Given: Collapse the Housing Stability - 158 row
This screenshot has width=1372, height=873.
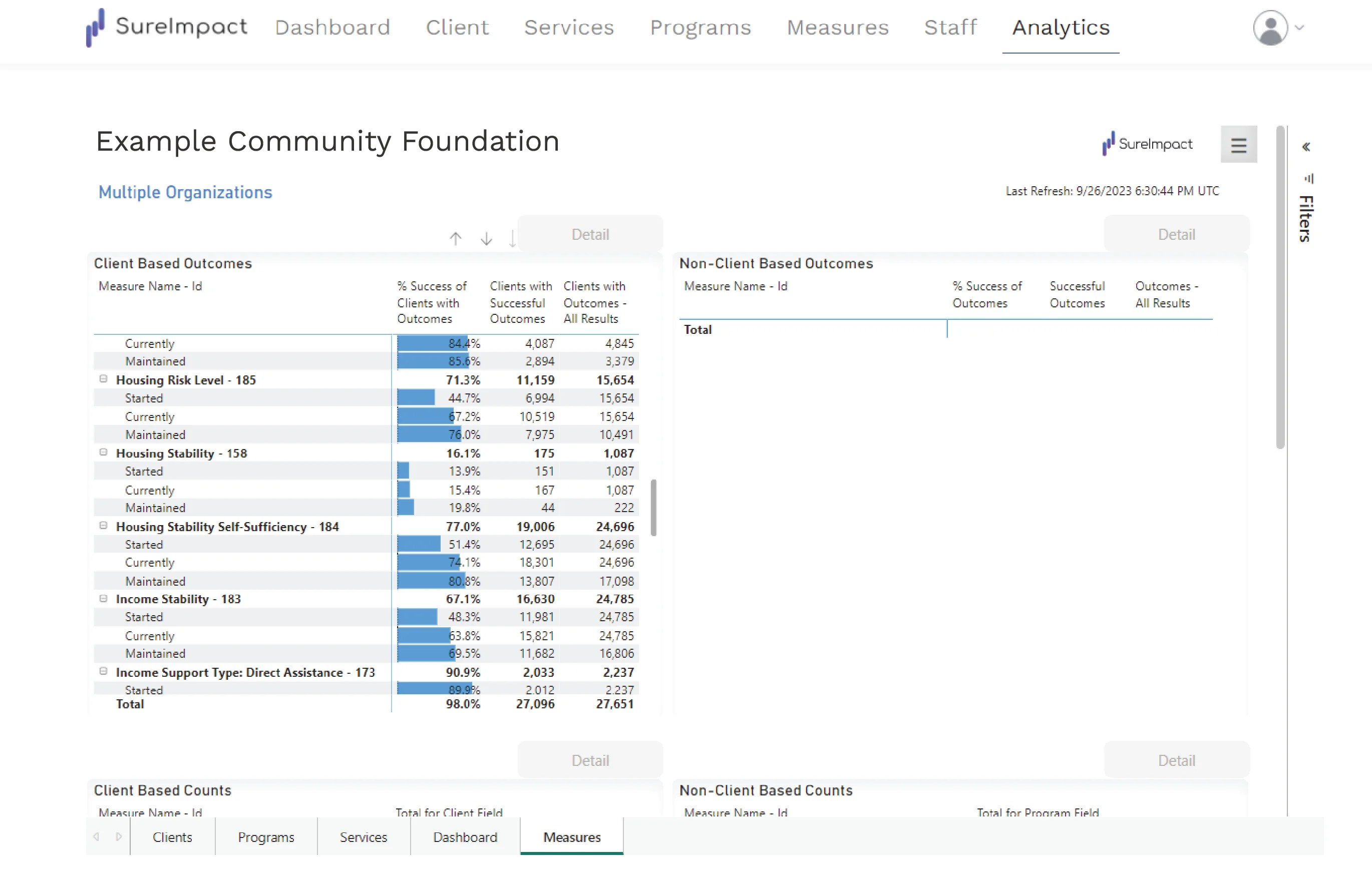Looking at the screenshot, I should 103,452.
